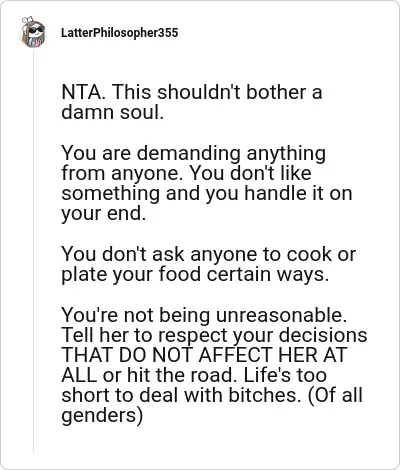This screenshot has height=470, width=400.
Task: Click the closing word "genders)"
Action: (102, 416)
